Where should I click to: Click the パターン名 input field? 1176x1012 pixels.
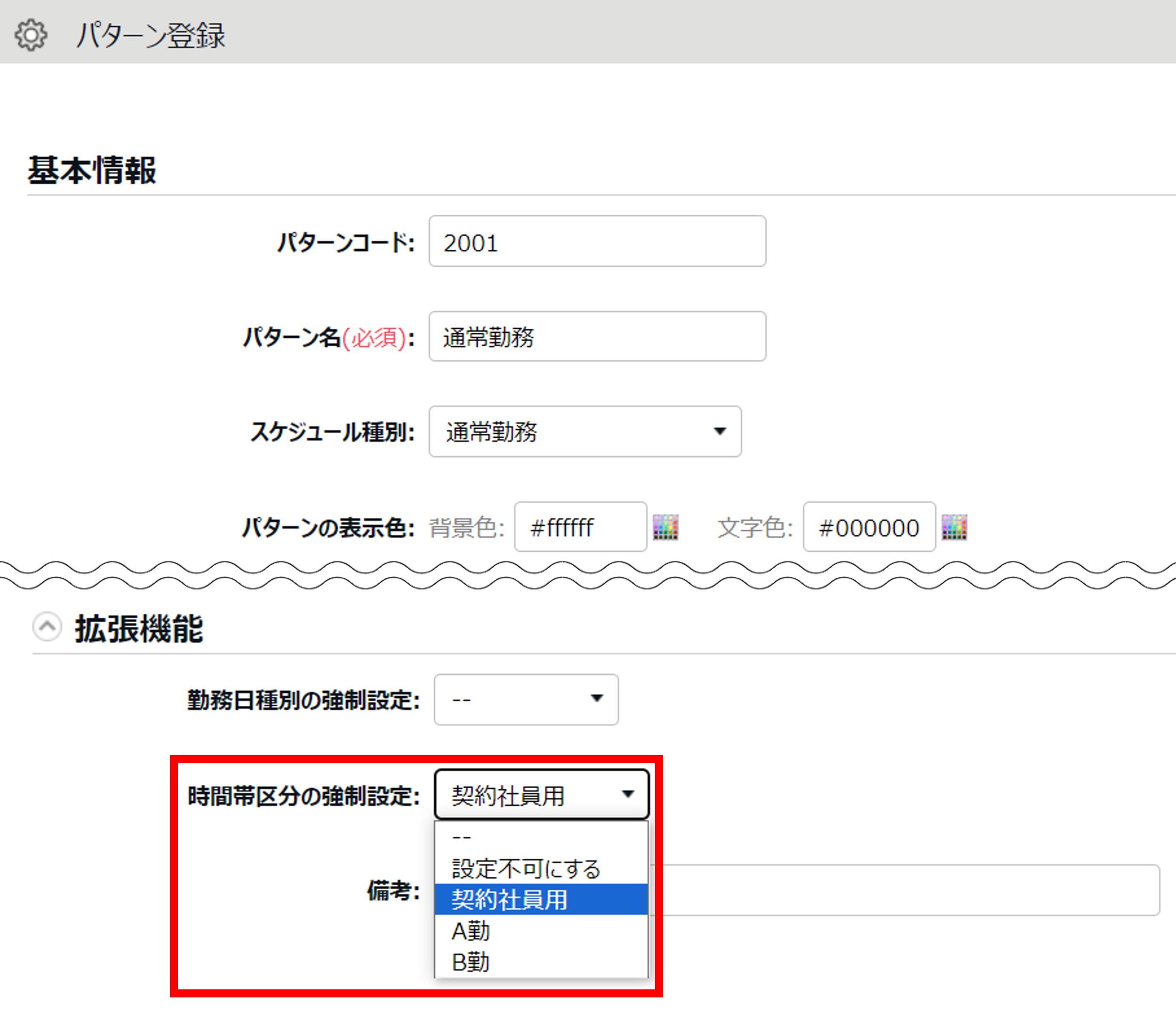pyautogui.click(x=597, y=336)
